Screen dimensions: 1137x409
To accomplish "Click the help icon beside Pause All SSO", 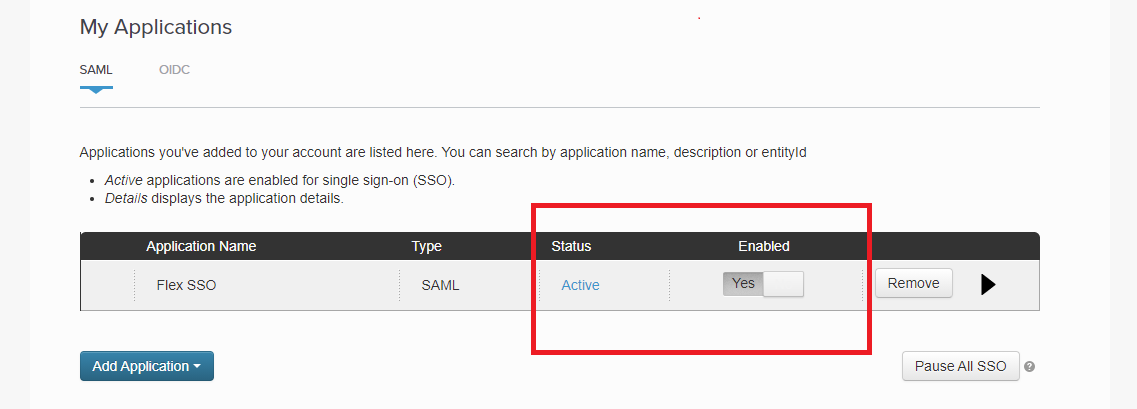I will point(1029,367).
